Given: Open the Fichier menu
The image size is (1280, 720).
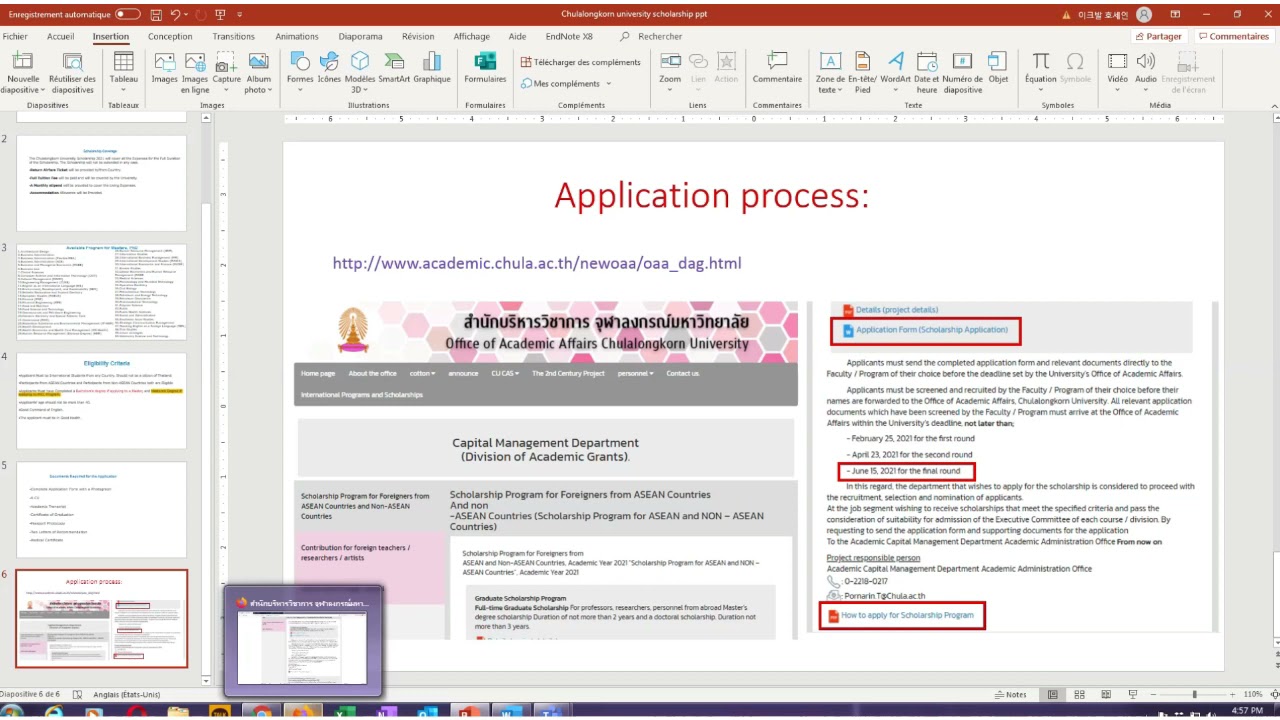Looking at the screenshot, I should pyautogui.click(x=15, y=36).
